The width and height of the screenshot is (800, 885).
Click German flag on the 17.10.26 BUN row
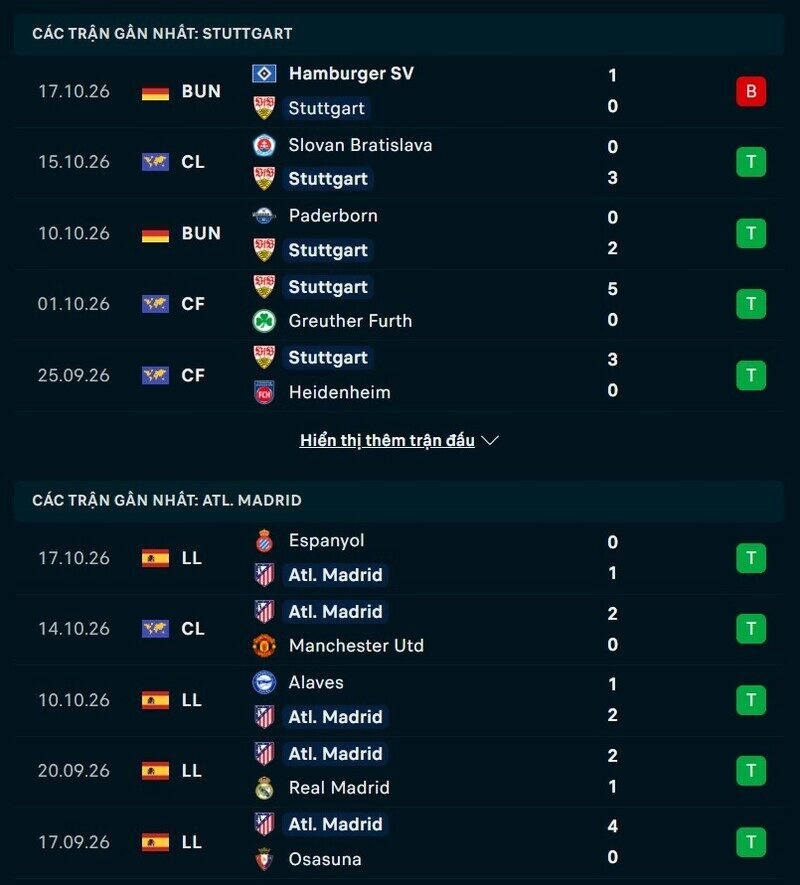coord(155,91)
